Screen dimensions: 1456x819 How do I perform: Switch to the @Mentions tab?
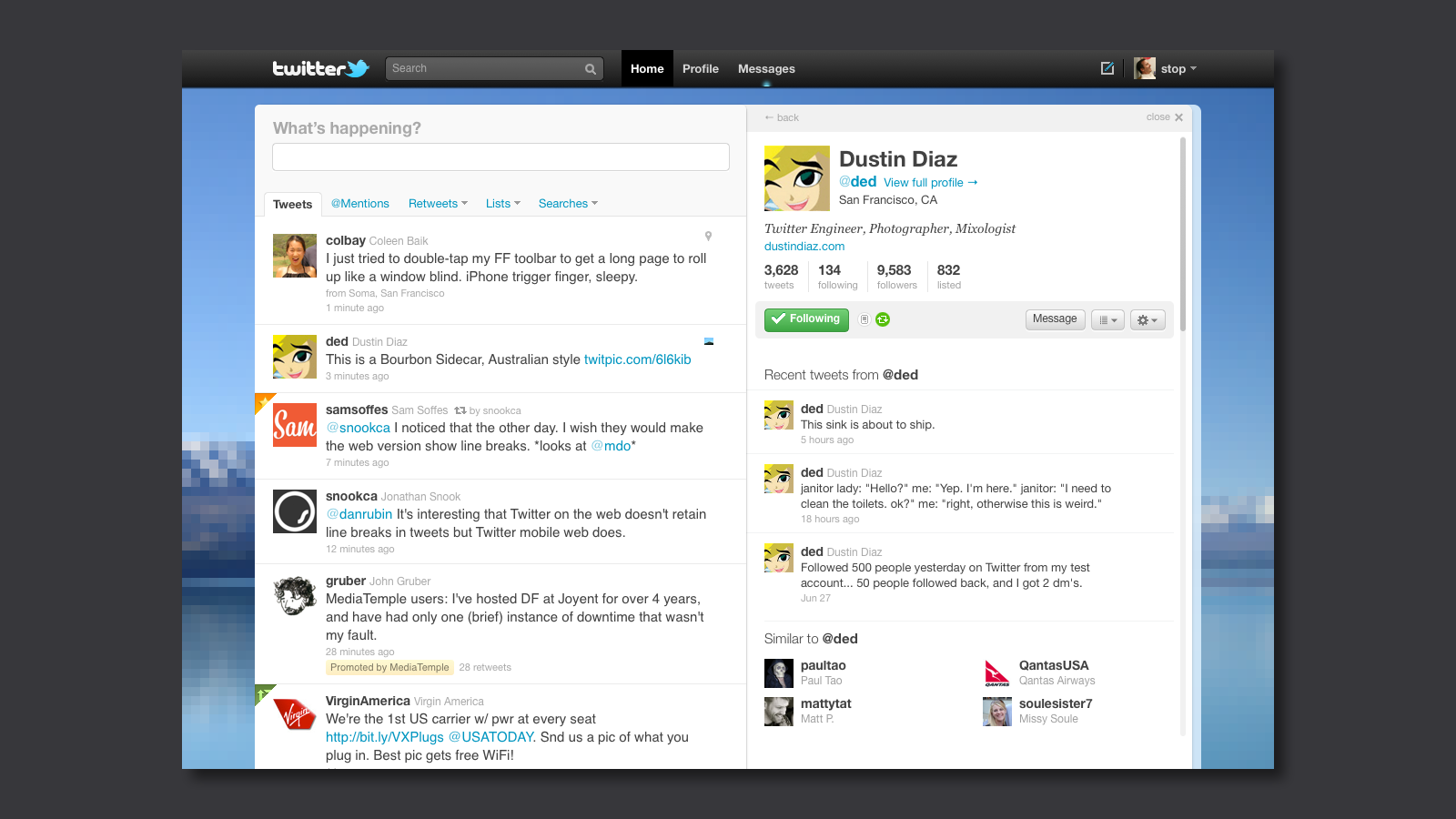pos(360,204)
